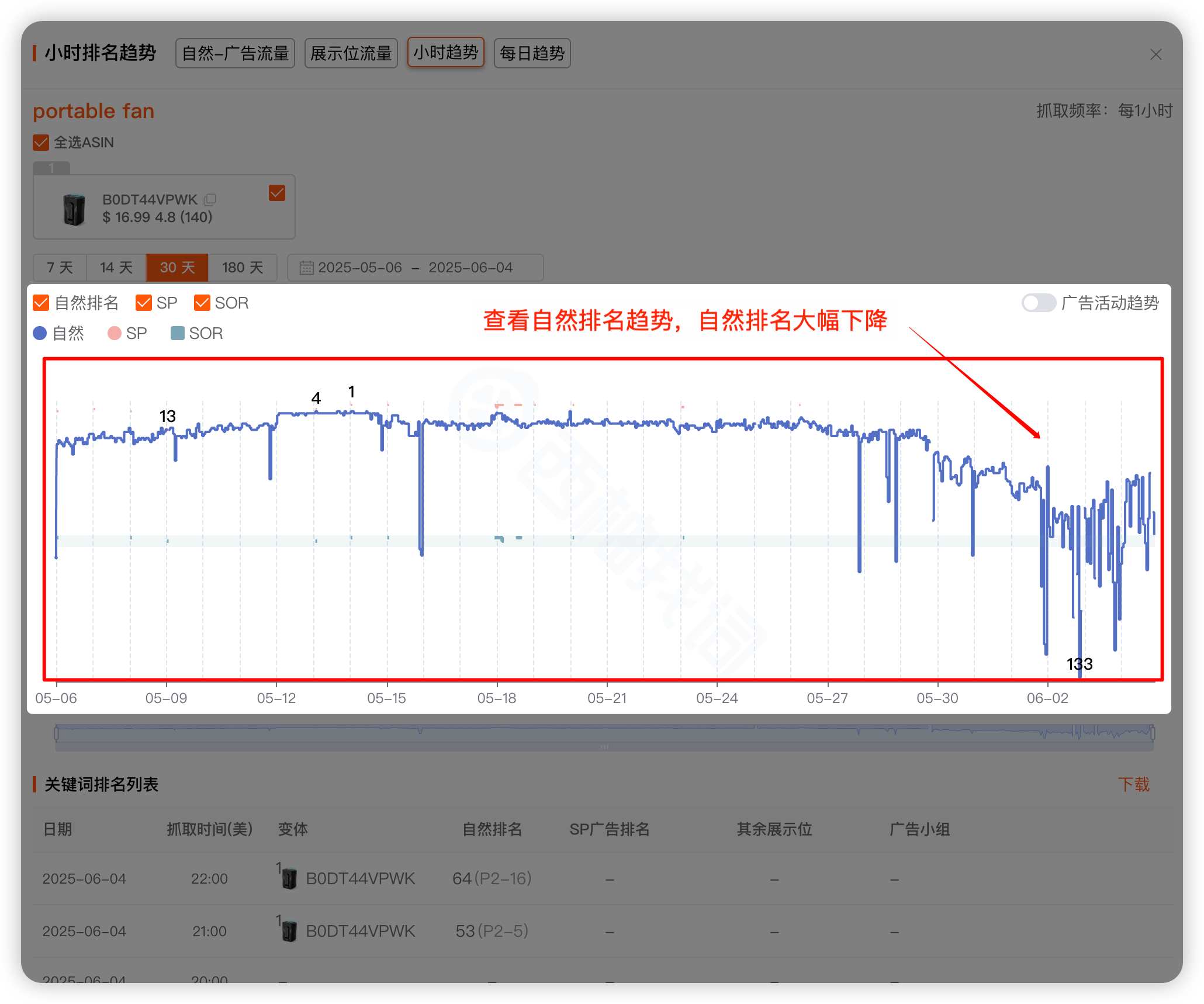The image size is (1204, 1004).
Task: Click right handle of chart range slider
Action: click(1153, 732)
